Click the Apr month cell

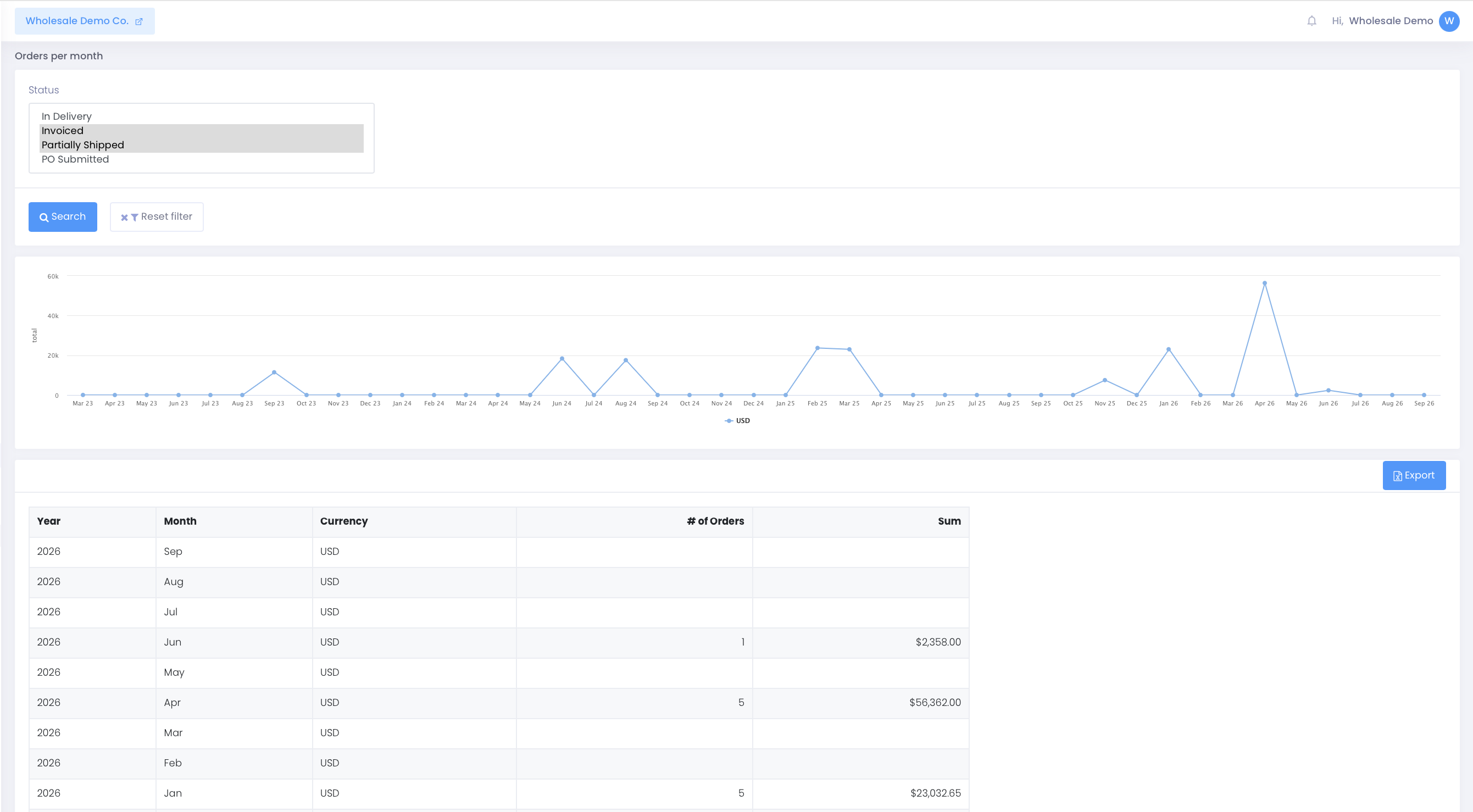coord(235,703)
